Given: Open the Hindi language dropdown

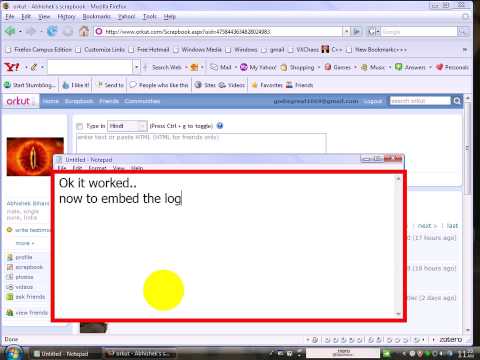Looking at the screenshot, I should [127, 126].
